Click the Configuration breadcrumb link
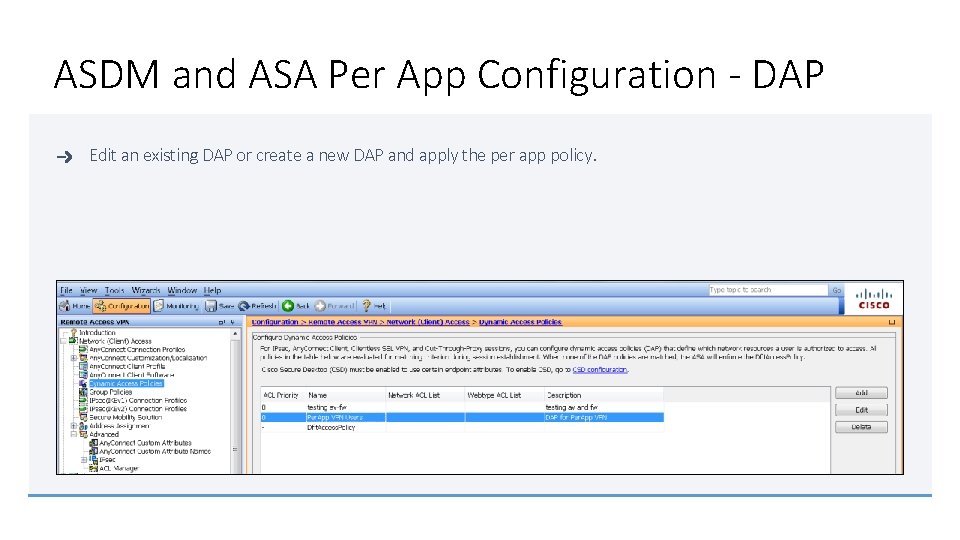This screenshot has width=960, height=540. point(275,322)
